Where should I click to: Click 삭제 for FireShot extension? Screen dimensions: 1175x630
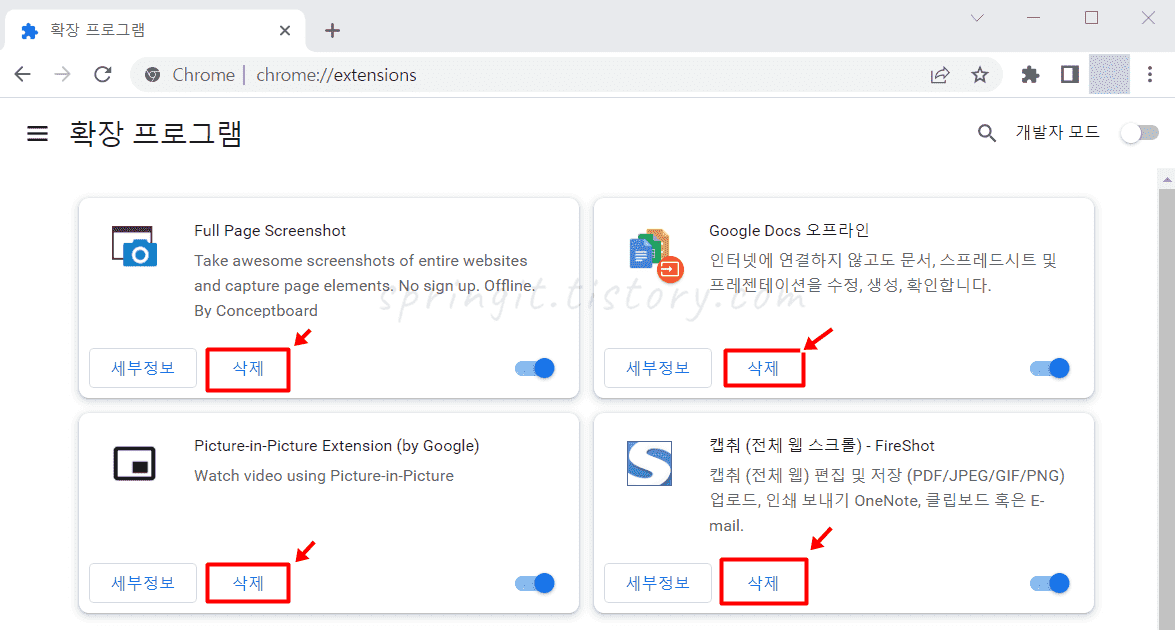point(764,583)
